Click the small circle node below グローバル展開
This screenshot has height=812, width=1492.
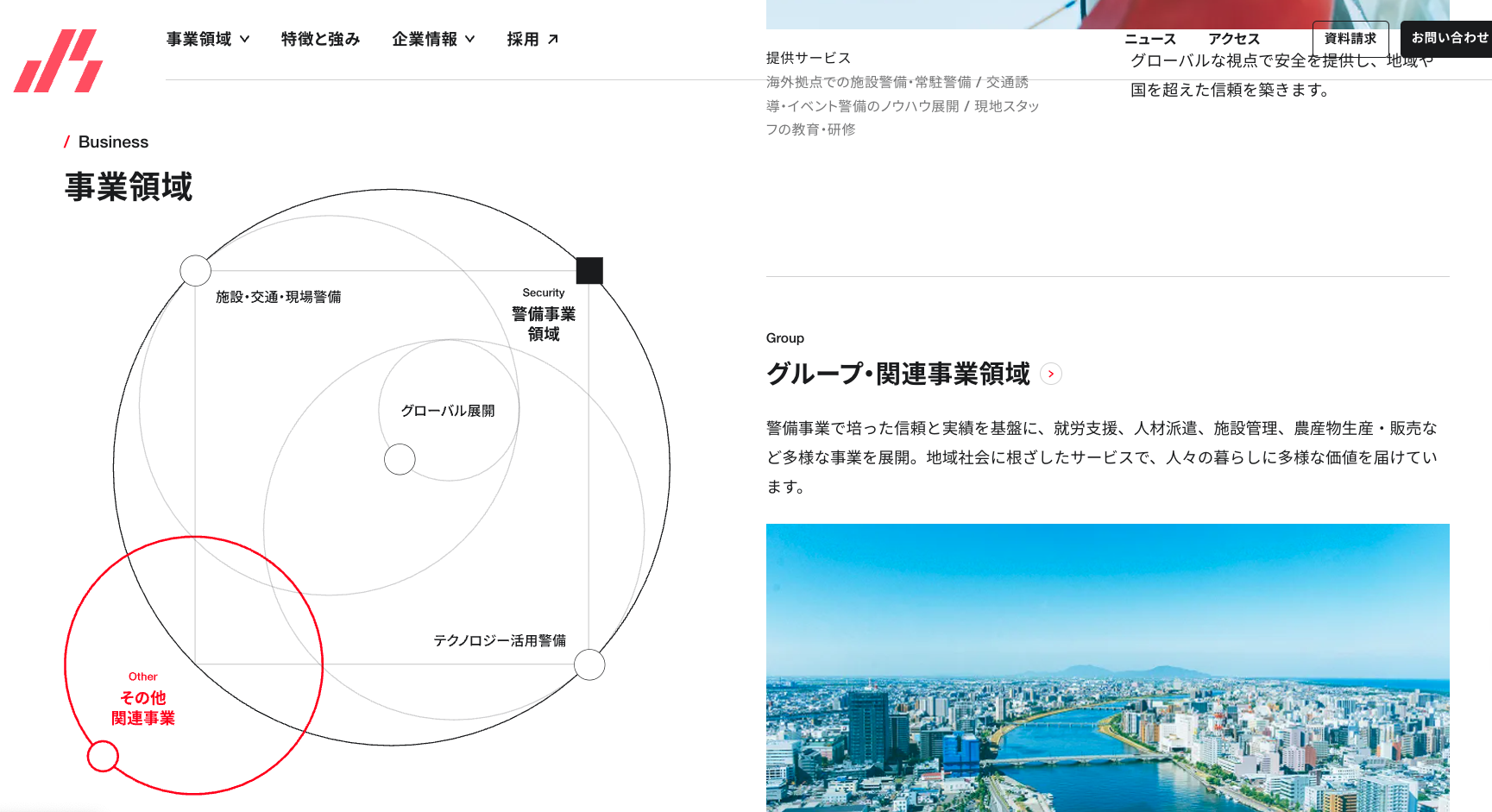[x=400, y=459]
